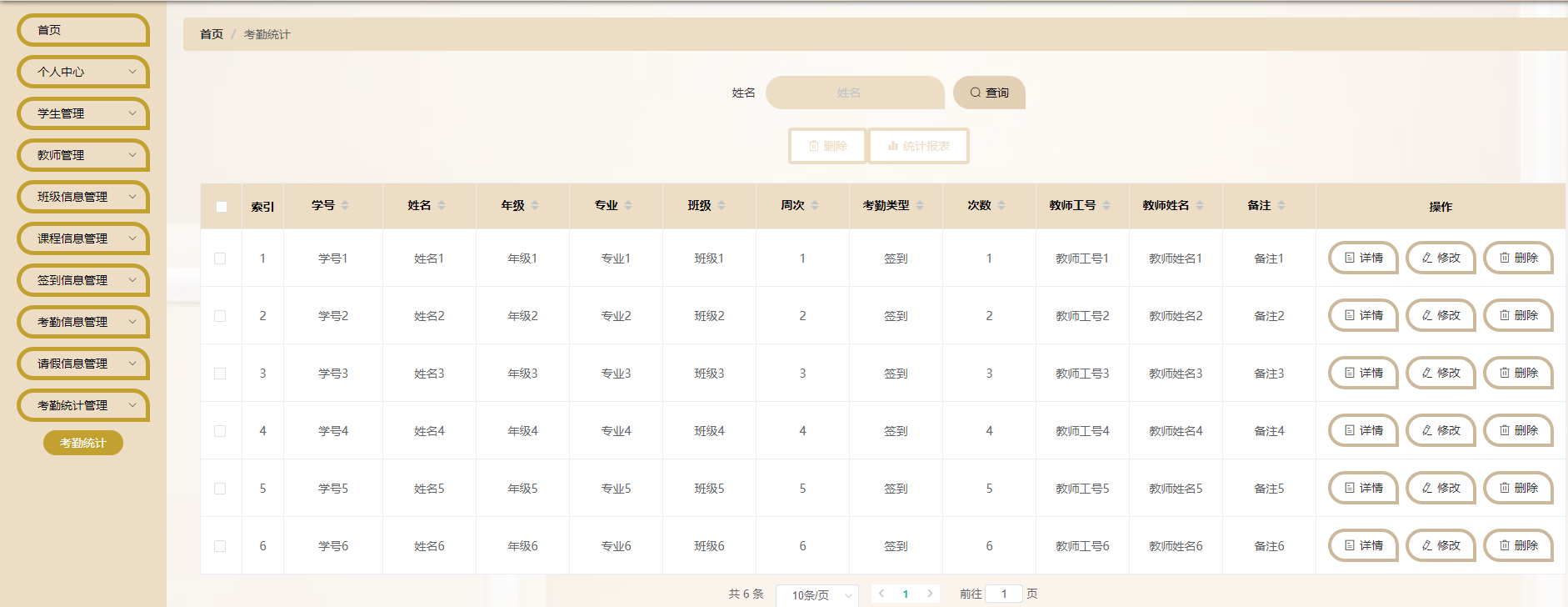Screen dimensions: 1568x607
Task: View 详情 of row 学号3
Action: (x=1362, y=373)
